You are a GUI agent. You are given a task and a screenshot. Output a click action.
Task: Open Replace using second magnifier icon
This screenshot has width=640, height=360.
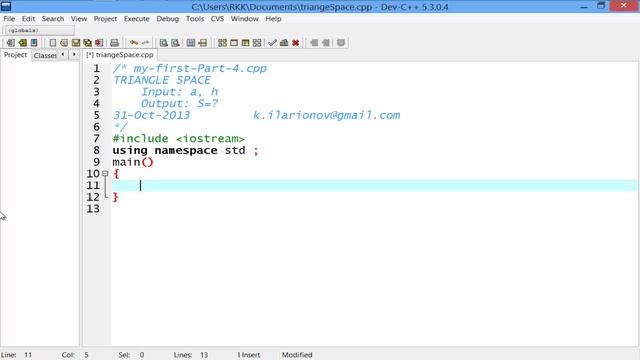click(175, 42)
